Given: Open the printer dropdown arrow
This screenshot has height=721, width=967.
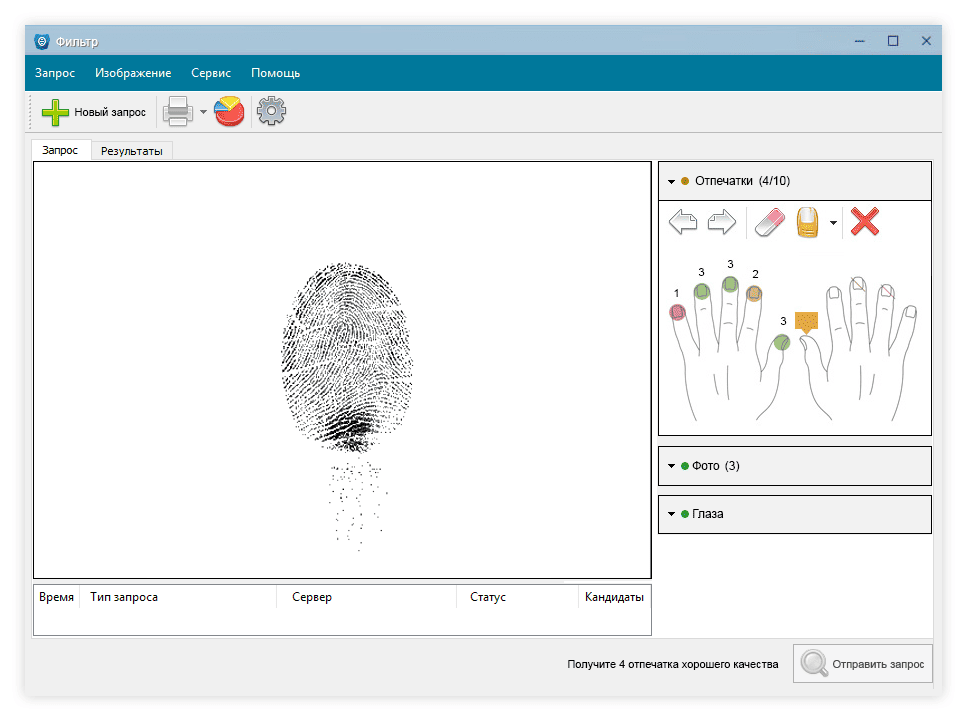Looking at the screenshot, I should [203, 112].
